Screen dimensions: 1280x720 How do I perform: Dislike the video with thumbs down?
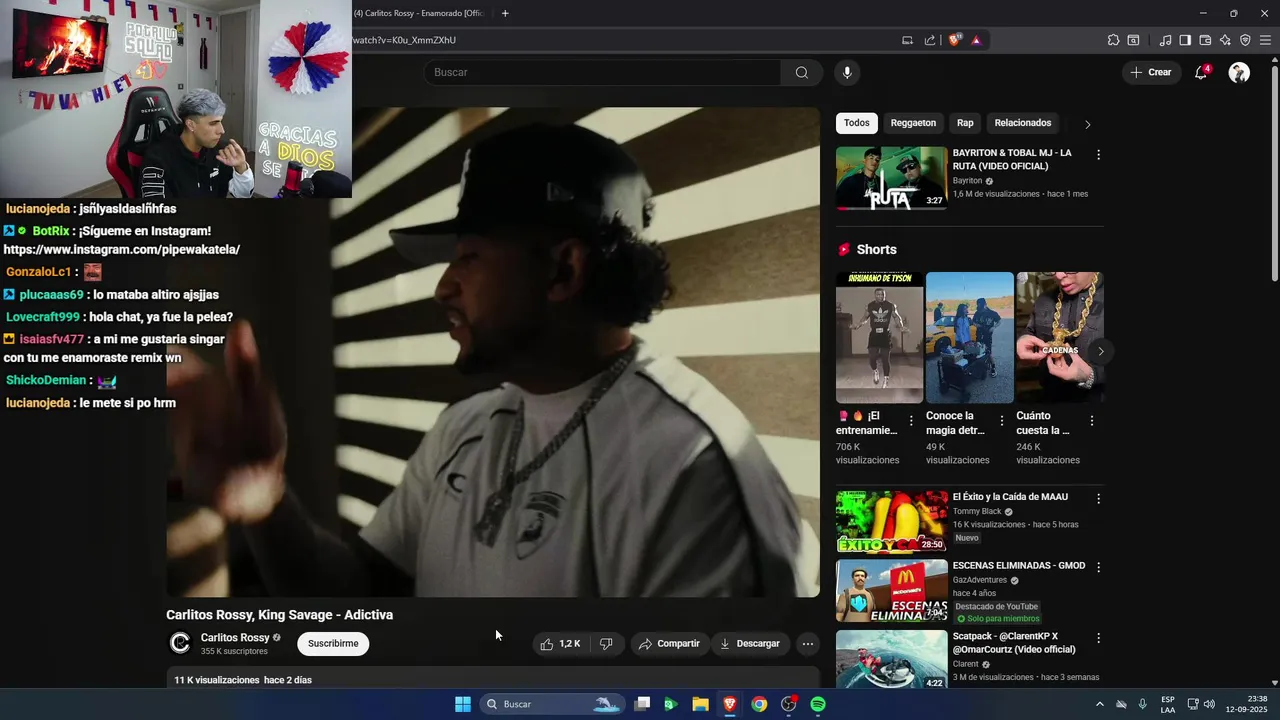[606, 644]
